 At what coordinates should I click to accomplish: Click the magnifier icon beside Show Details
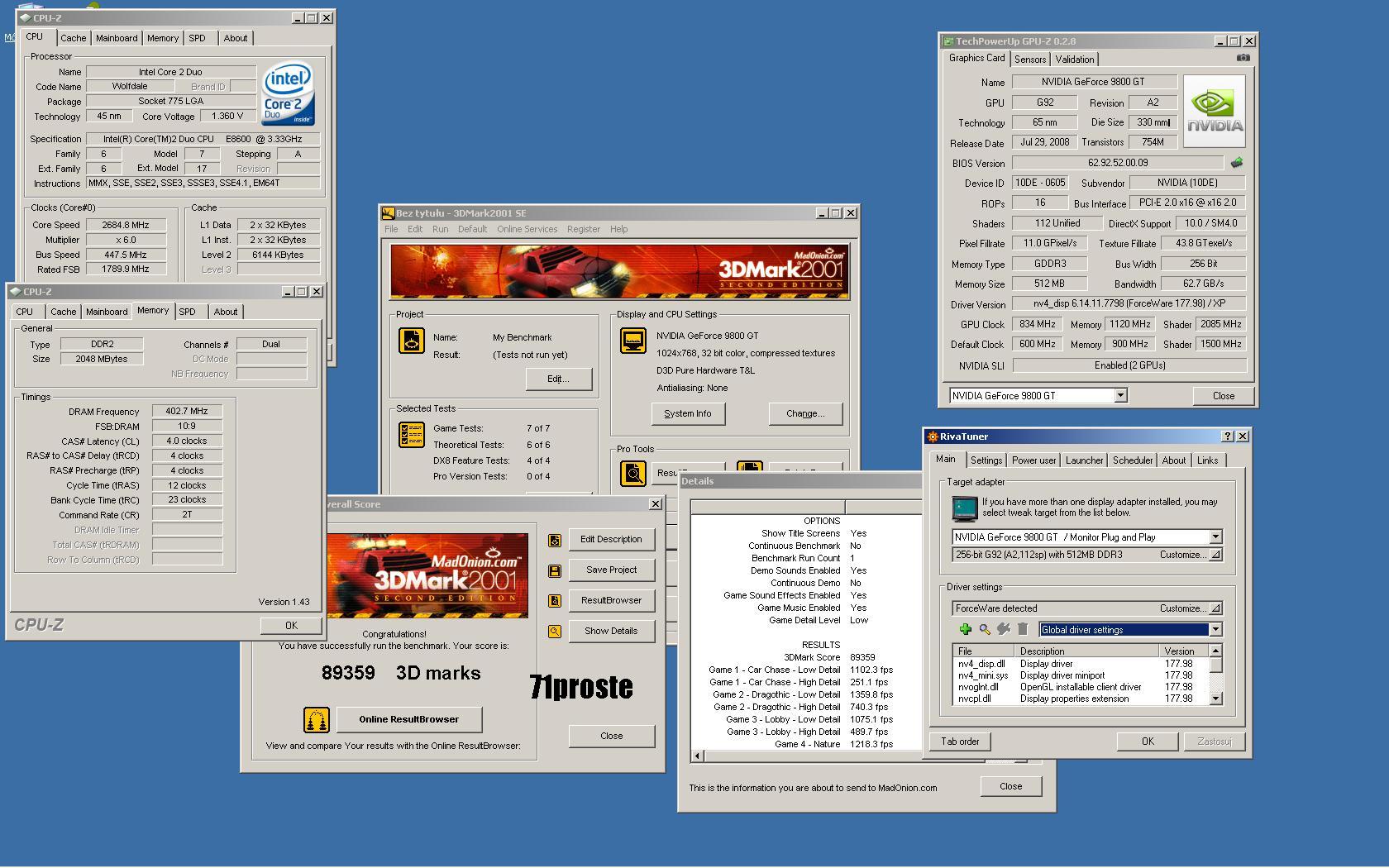click(555, 632)
